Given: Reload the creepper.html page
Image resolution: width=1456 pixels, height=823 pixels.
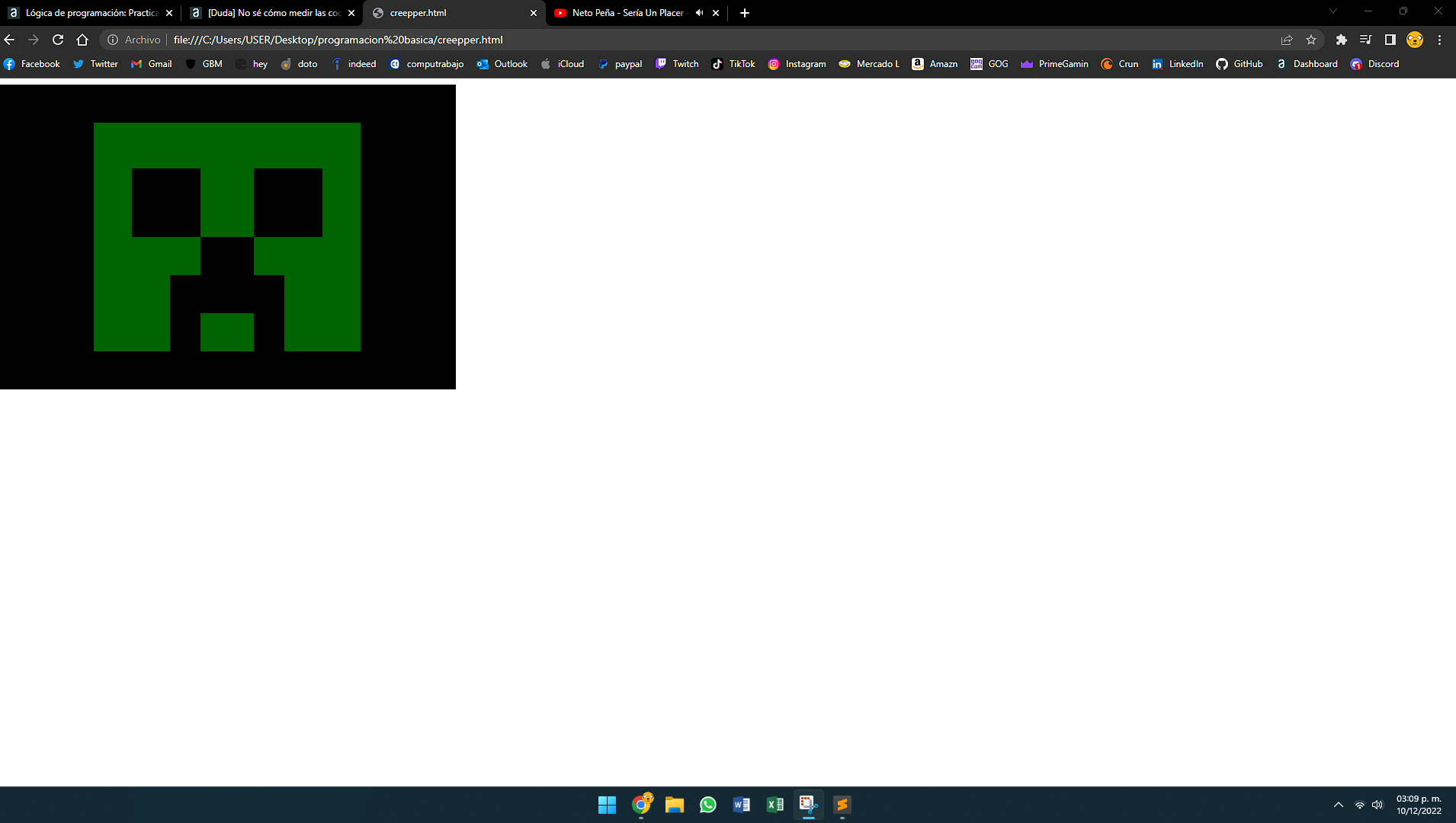Looking at the screenshot, I should pyautogui.click(x=58, y=40).
